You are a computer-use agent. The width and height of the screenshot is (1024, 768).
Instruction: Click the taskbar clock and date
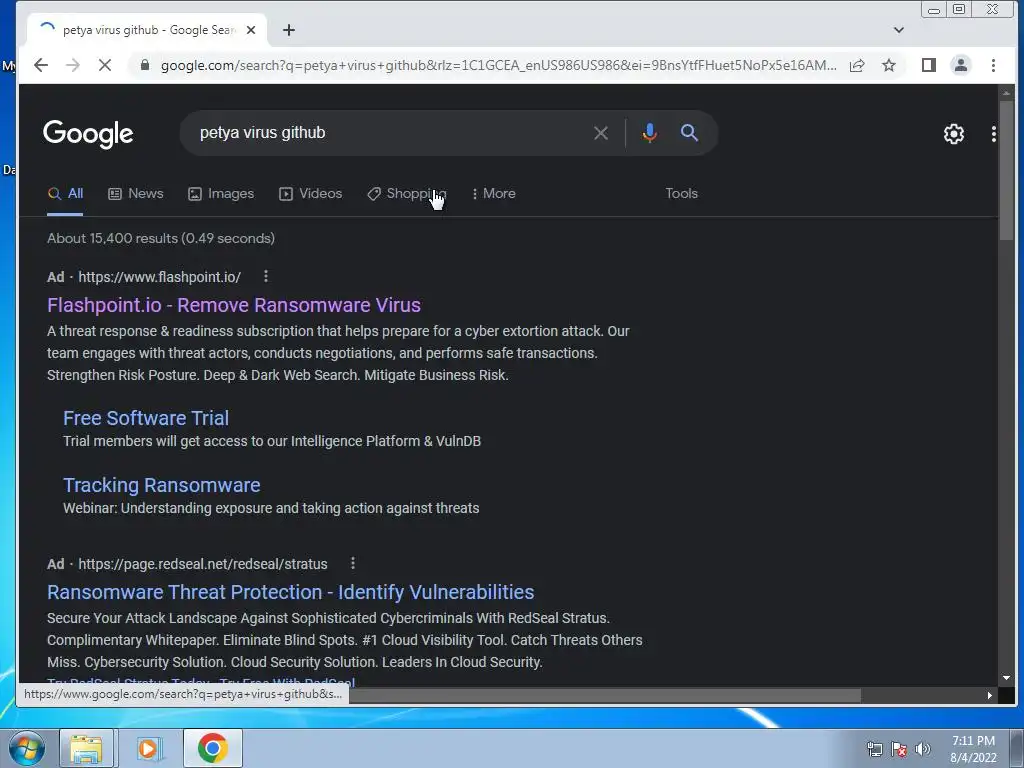973,749
